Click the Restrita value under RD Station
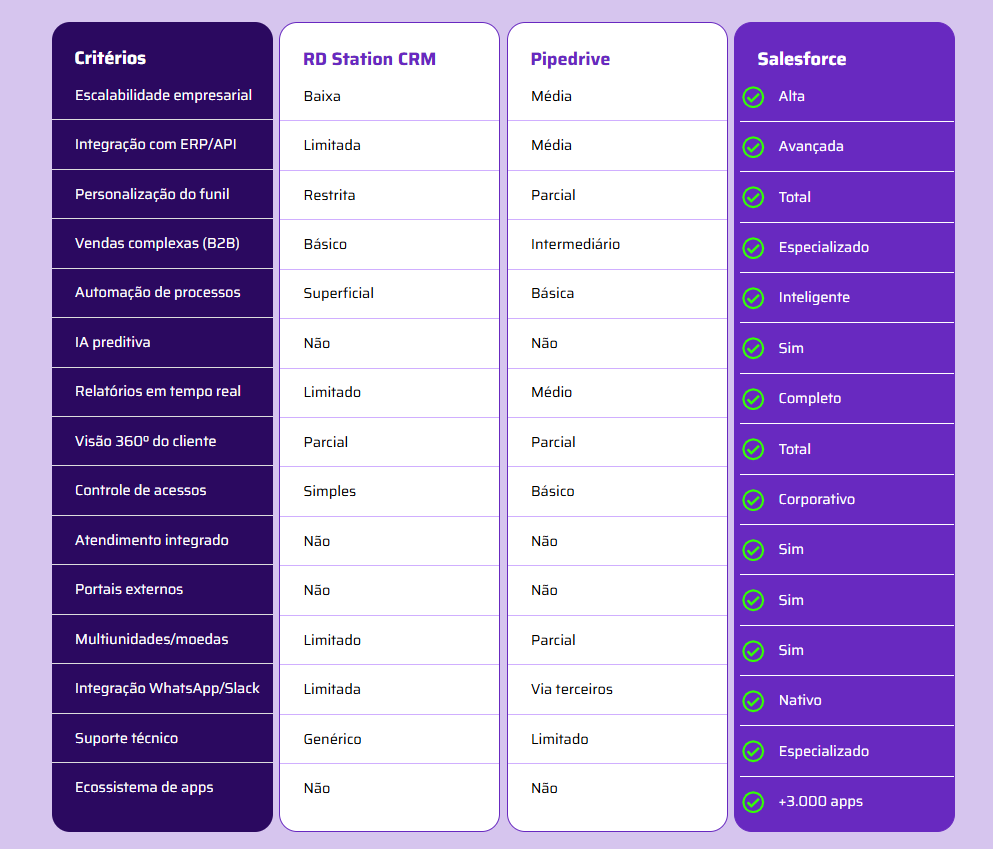This screenshot has height=849, width=993. click(329, 195)
